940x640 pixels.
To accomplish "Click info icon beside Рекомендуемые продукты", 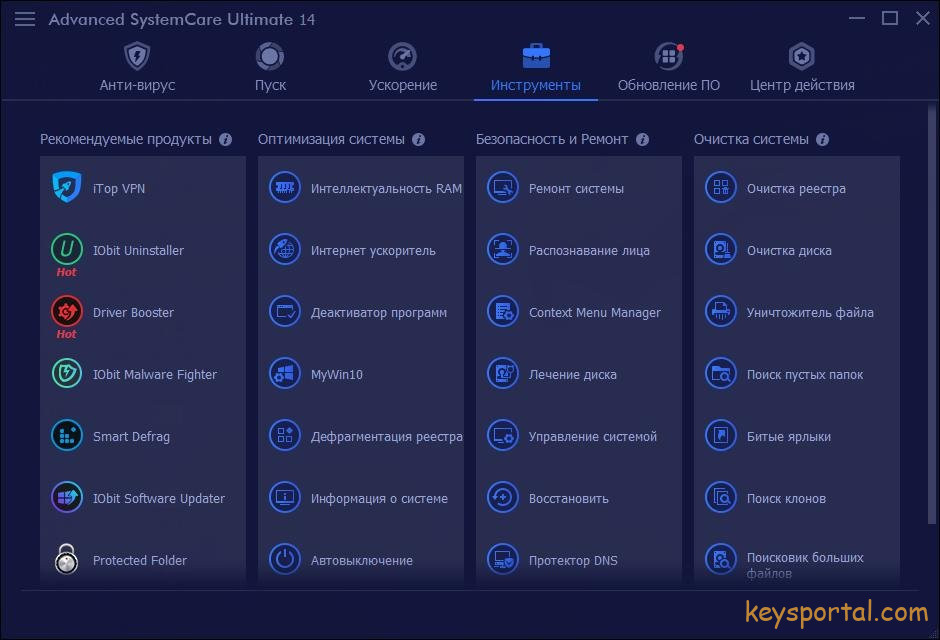I will pos(226,140).
